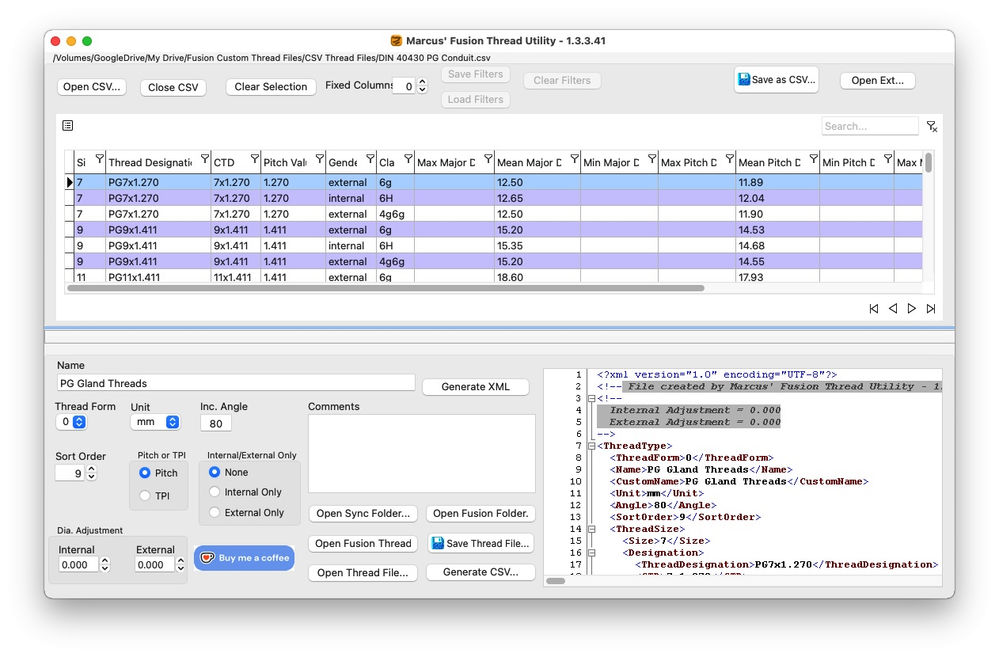The height and width of the screenshot is (657, 999).
Task: Collapse the ThreadSize node in XML
Action: pyautogui.click(x=591, y=529)
